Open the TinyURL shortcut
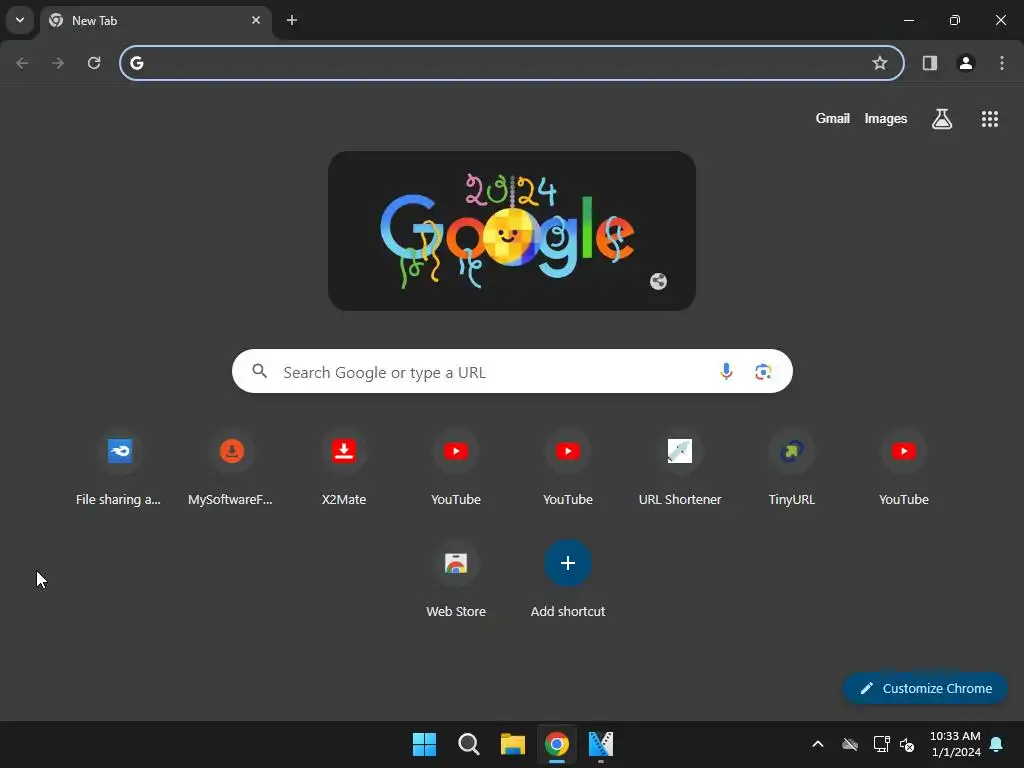Screen dimensions: 1024x768 [x=792, y=469]
